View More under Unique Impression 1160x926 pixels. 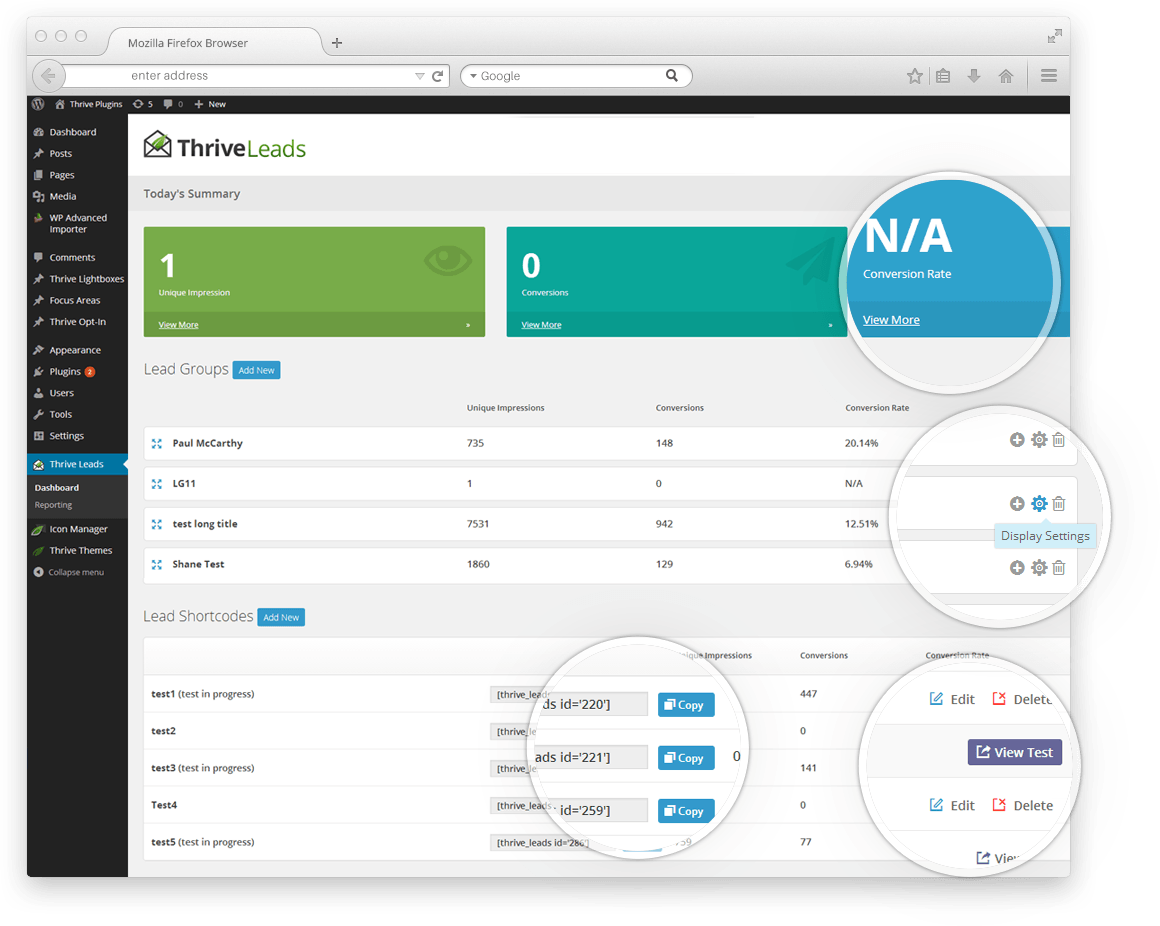click(178, 325)
